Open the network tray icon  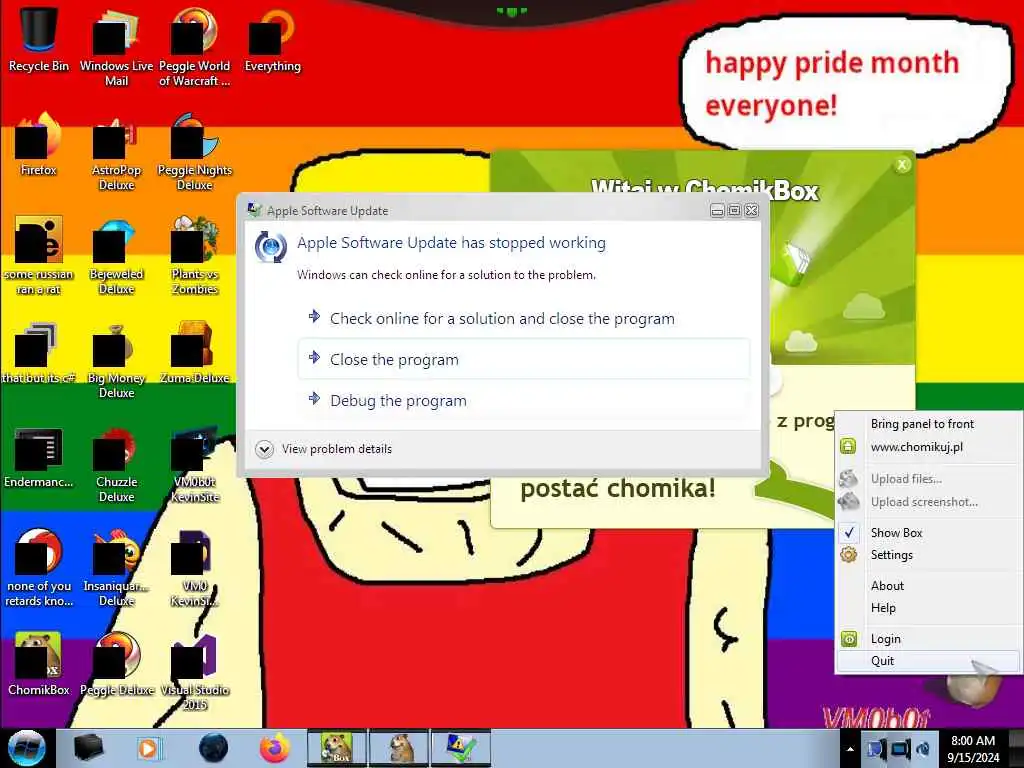pyautogui.click(x=901, y=749)
